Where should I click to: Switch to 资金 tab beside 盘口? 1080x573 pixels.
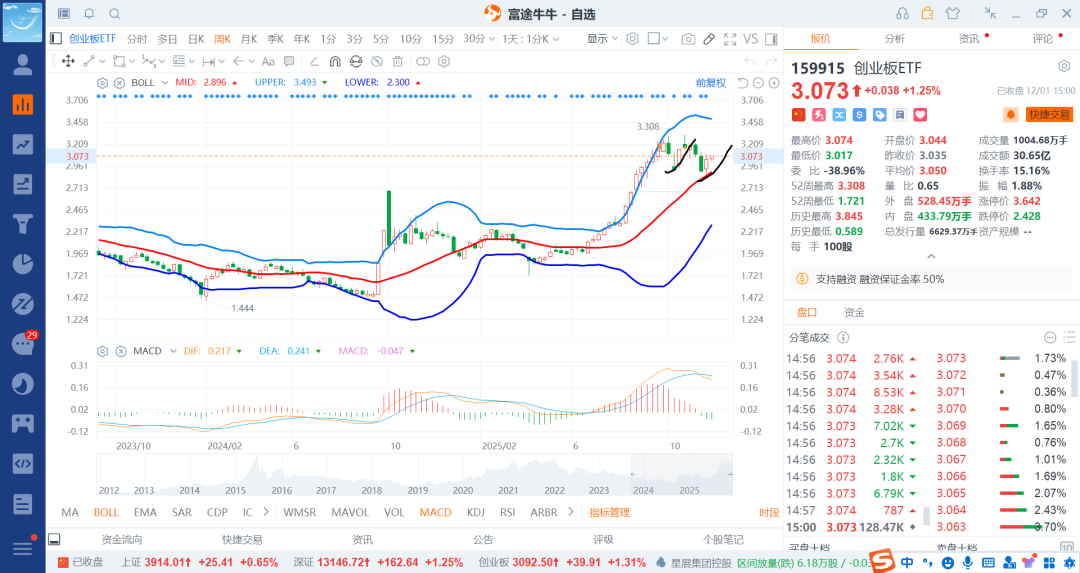(854, 313)
